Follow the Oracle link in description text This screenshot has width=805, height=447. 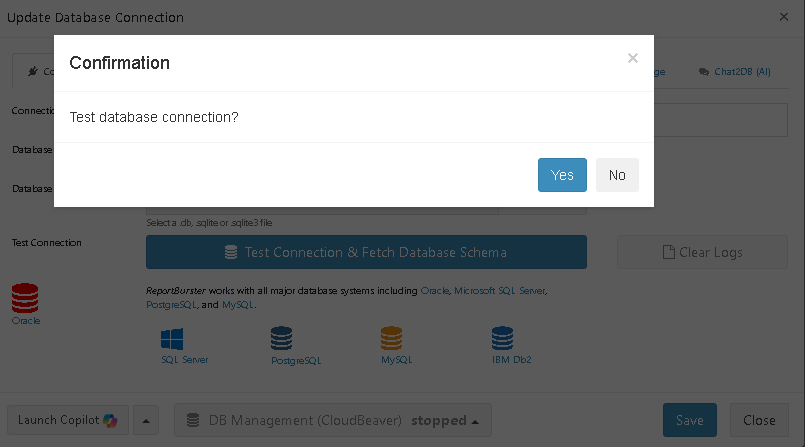(434, 290)
